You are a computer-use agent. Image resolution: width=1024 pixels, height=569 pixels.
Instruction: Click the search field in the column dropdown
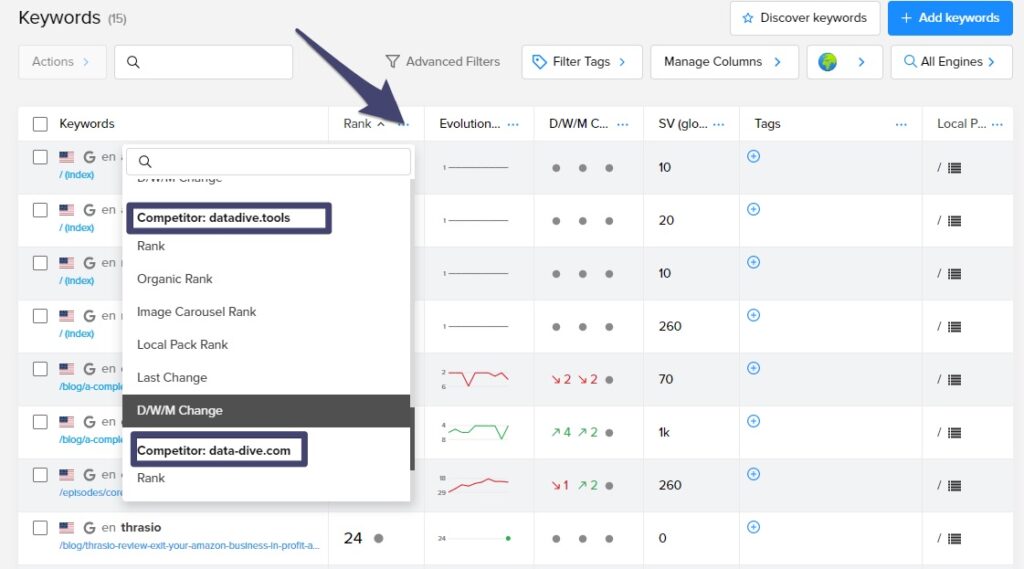268,161
